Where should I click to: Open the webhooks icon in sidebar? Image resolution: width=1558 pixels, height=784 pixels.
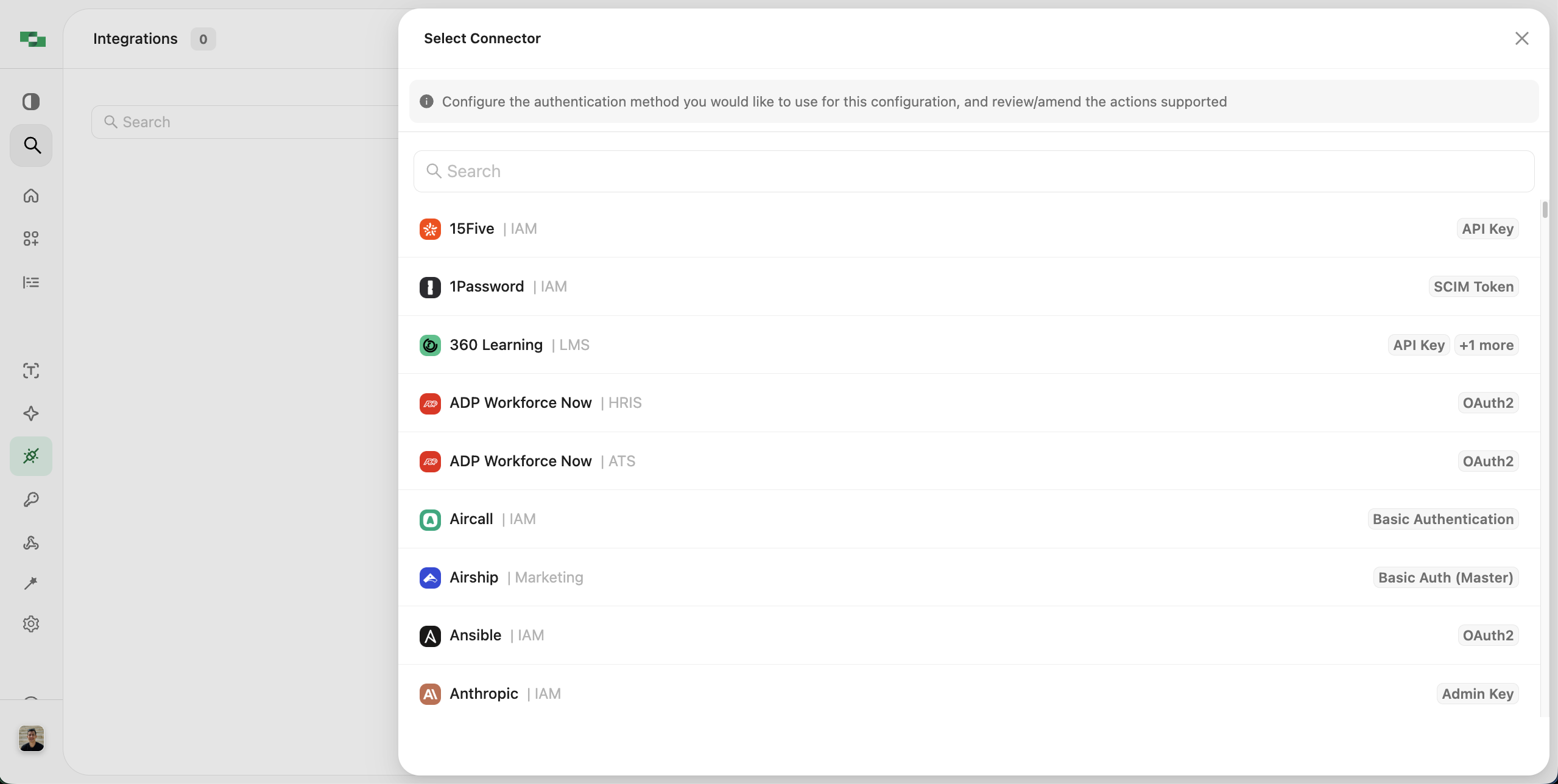pyautogui.click(x=31, y=542)
